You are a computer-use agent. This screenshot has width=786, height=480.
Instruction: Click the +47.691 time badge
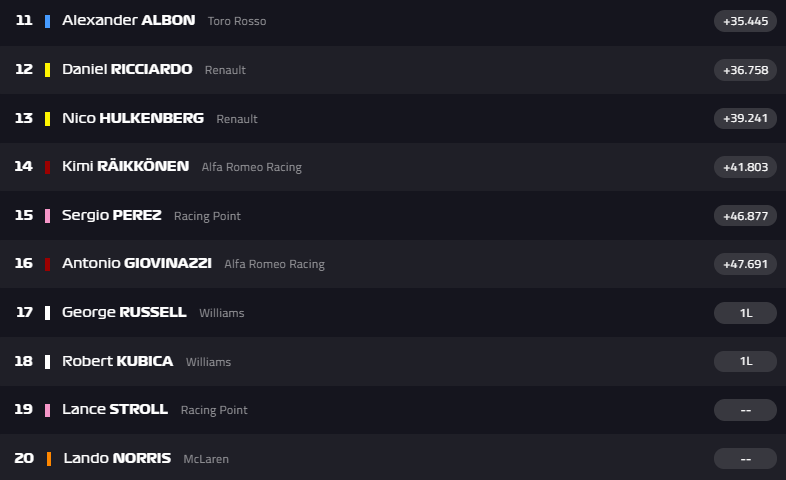[745, 264]
